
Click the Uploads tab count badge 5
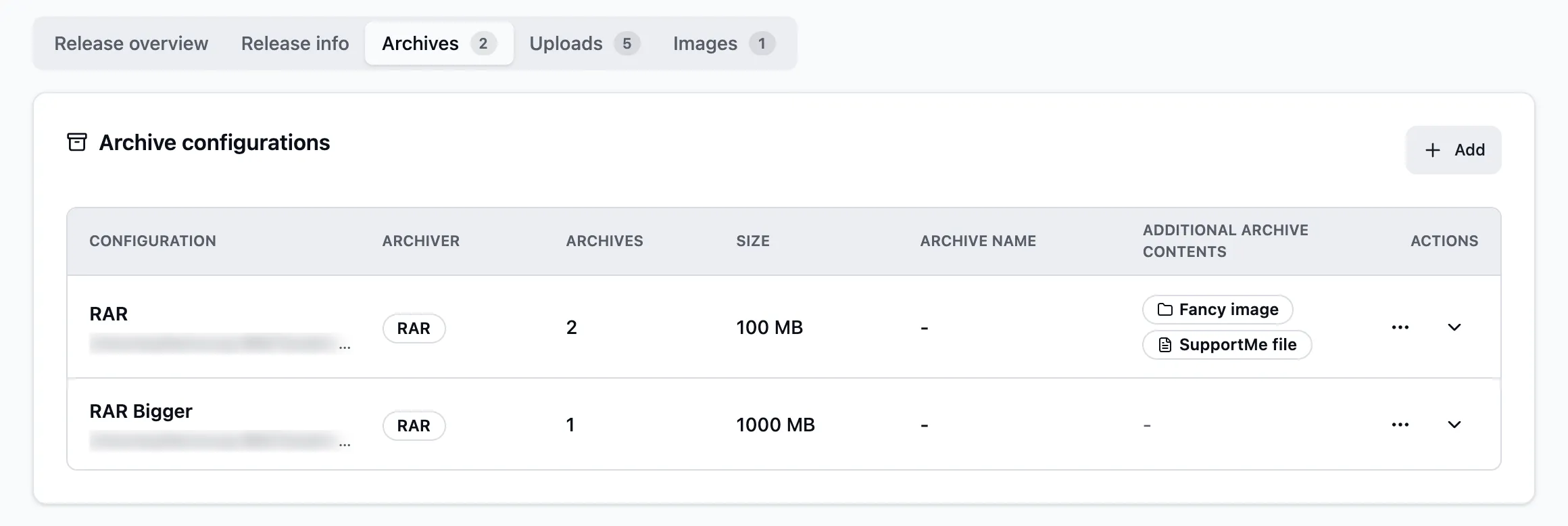pyautogui.click(x=627, y=43)
